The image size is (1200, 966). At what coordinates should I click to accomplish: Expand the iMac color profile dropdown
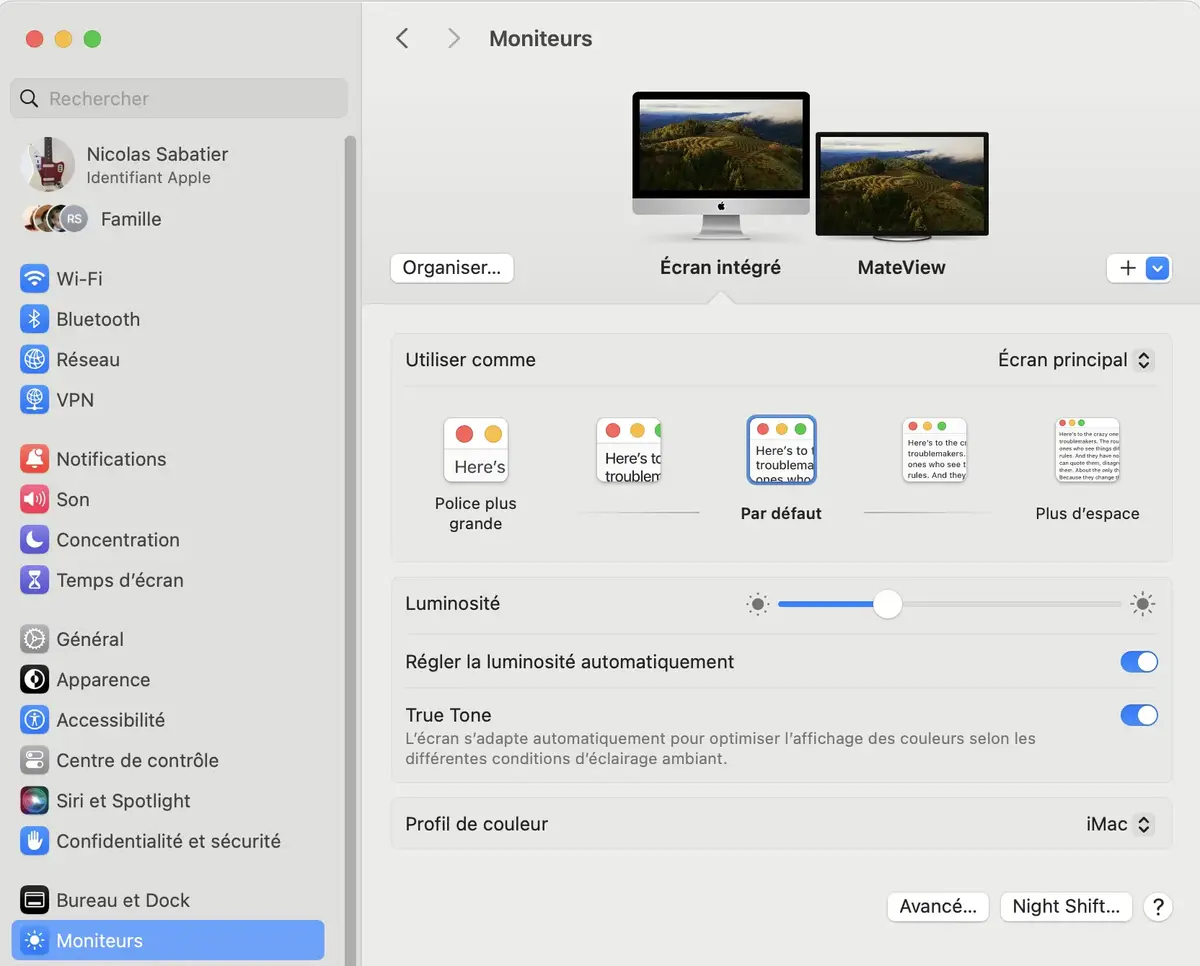point(1119,824)
